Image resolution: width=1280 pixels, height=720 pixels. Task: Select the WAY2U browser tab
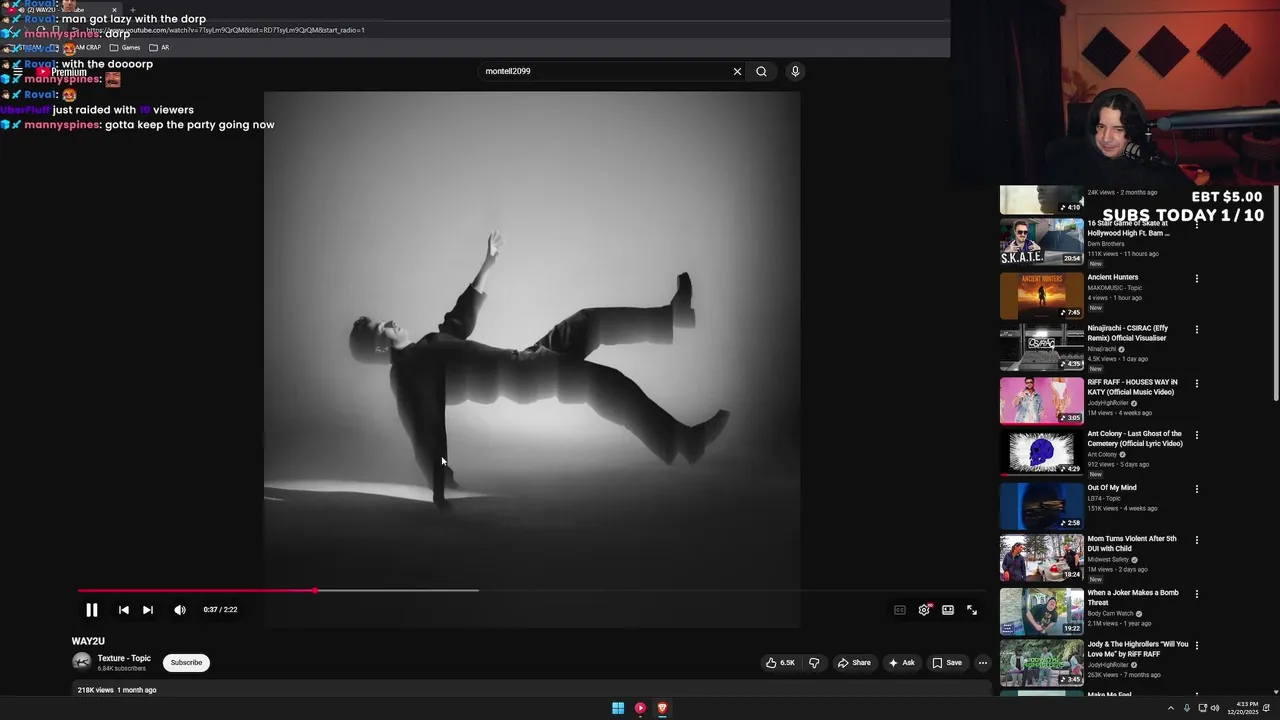point(62,10)
